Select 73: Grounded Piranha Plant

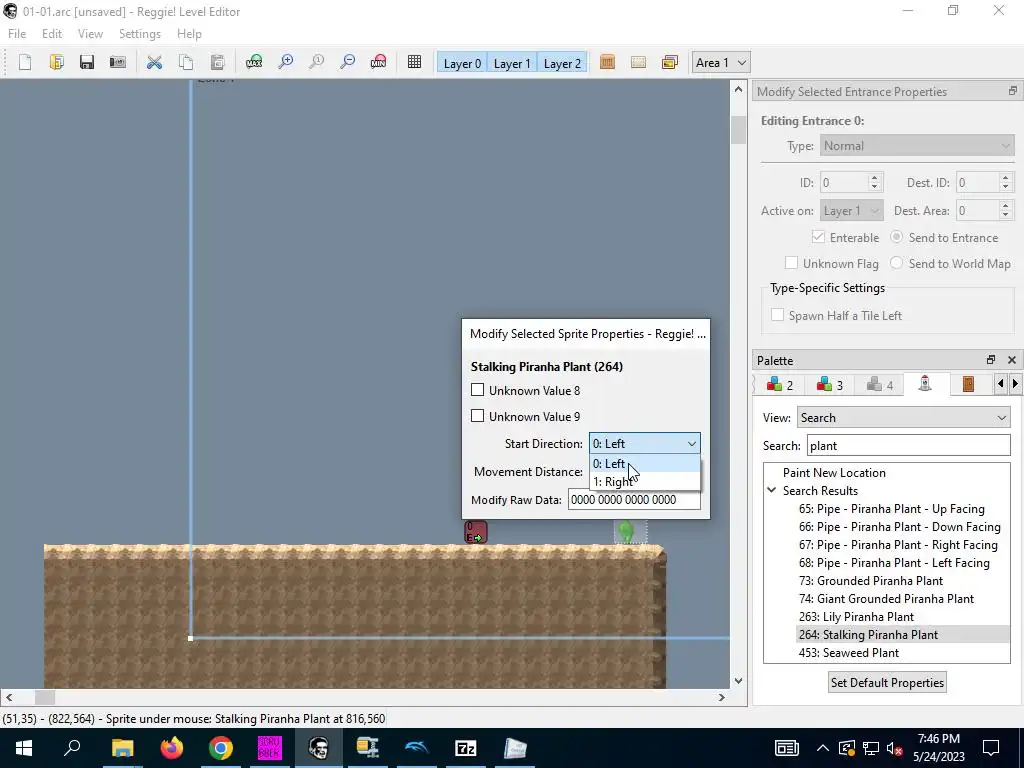tap(871, 581)
